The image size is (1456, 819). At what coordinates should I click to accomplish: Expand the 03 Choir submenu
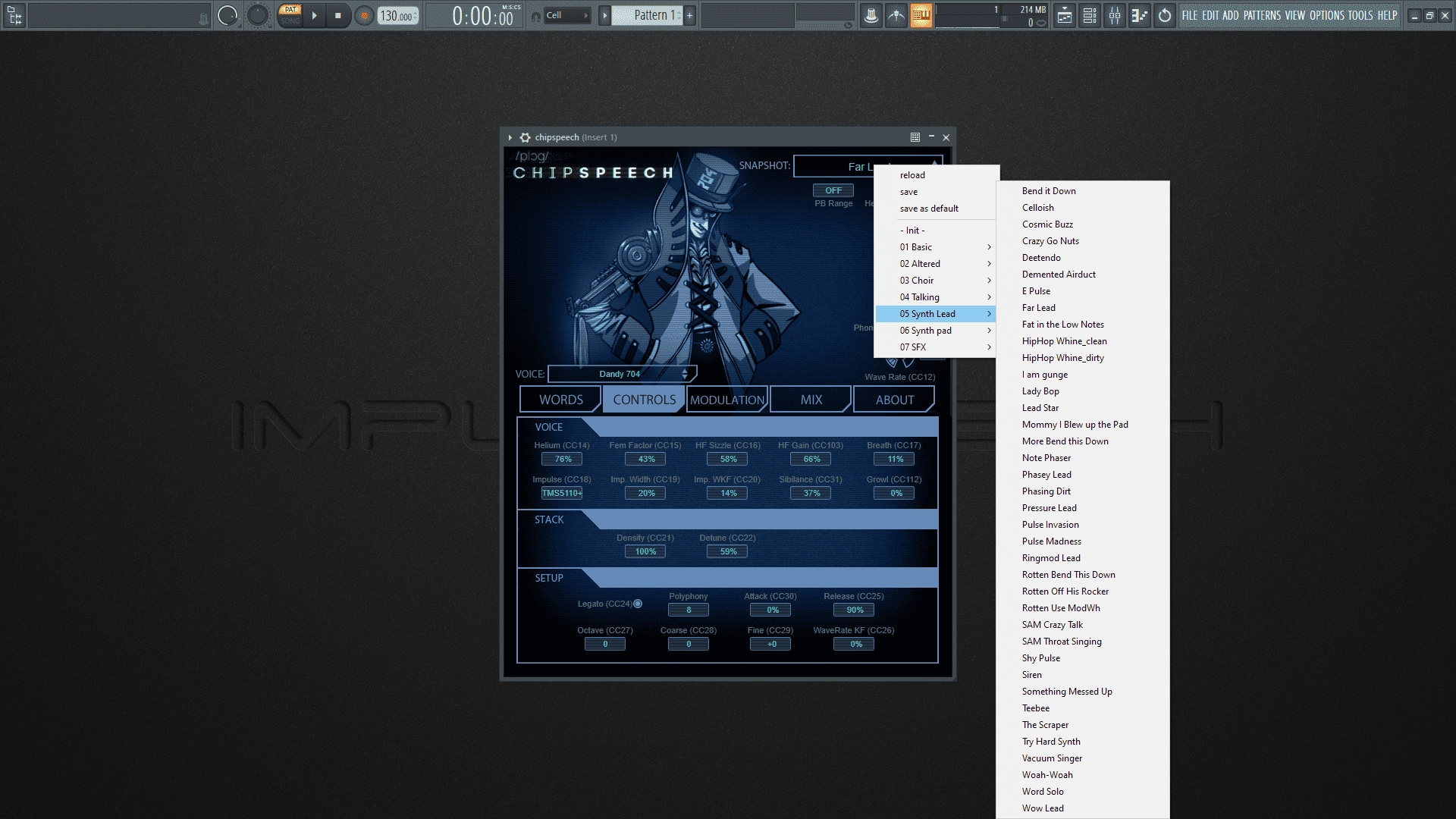[x=937, y=281]
